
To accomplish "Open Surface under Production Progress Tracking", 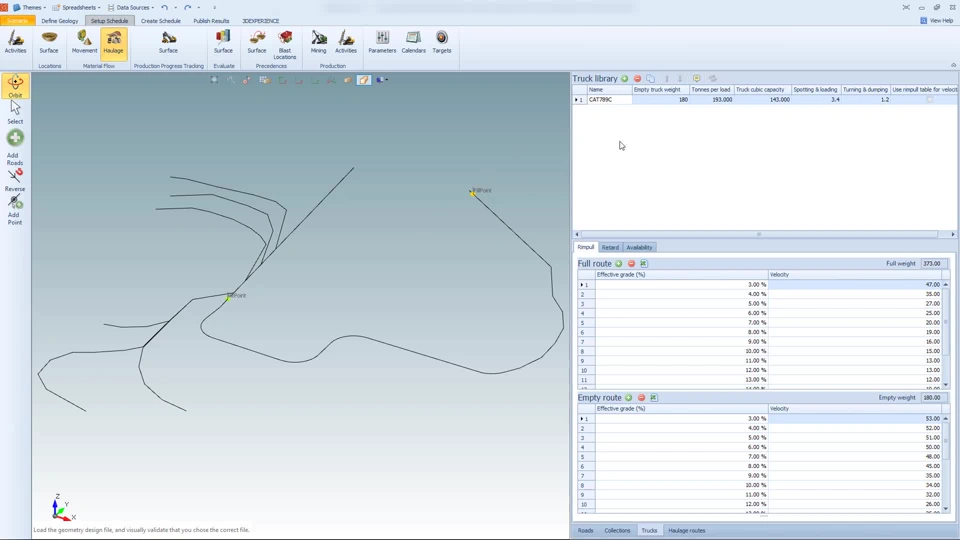I will [x=168, y=43].
